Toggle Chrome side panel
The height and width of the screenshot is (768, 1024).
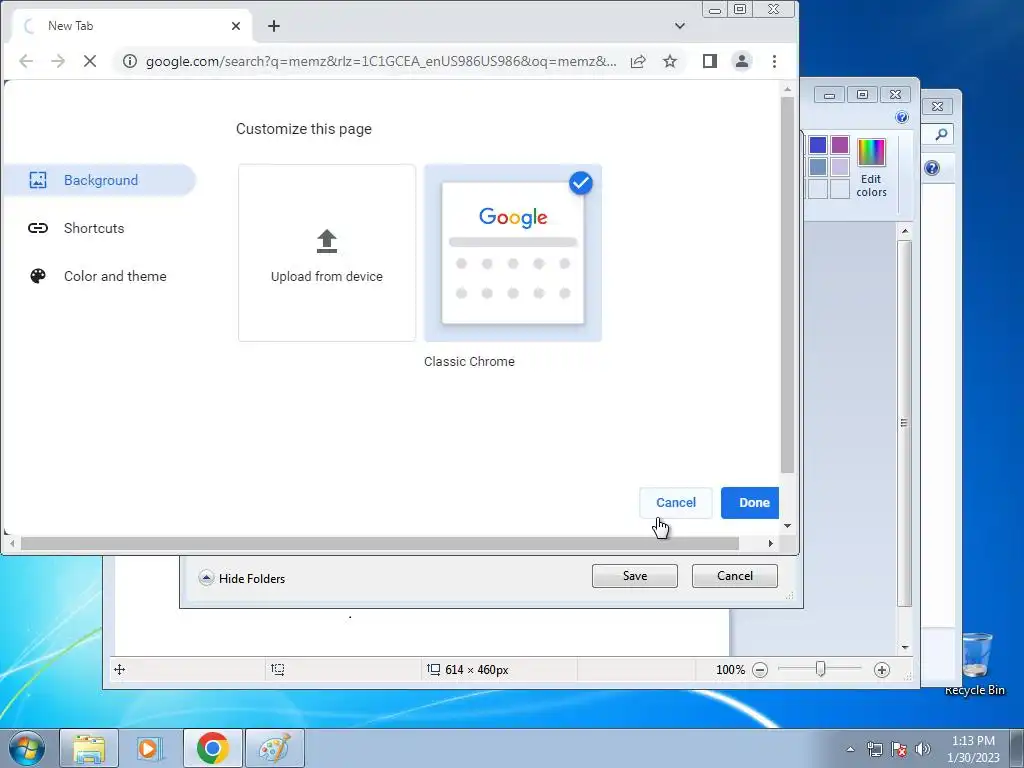(710, 61)
